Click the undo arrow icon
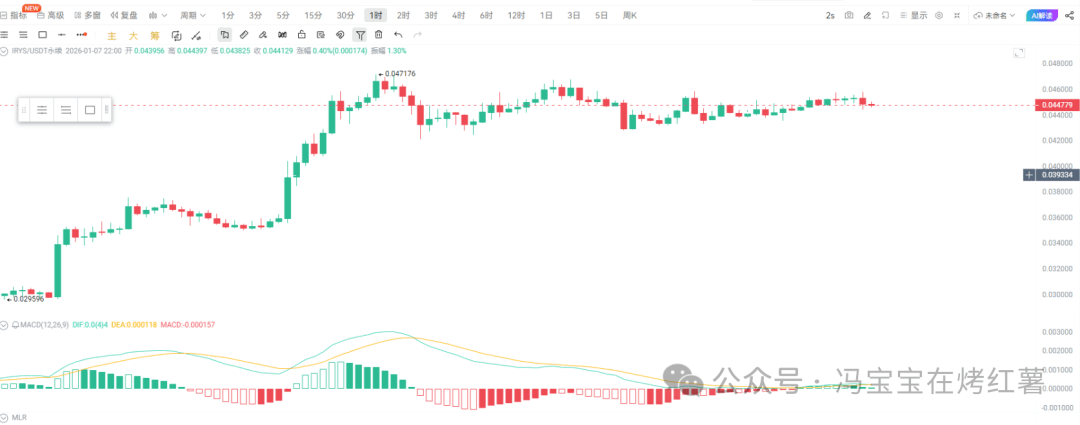 (398, 35)
